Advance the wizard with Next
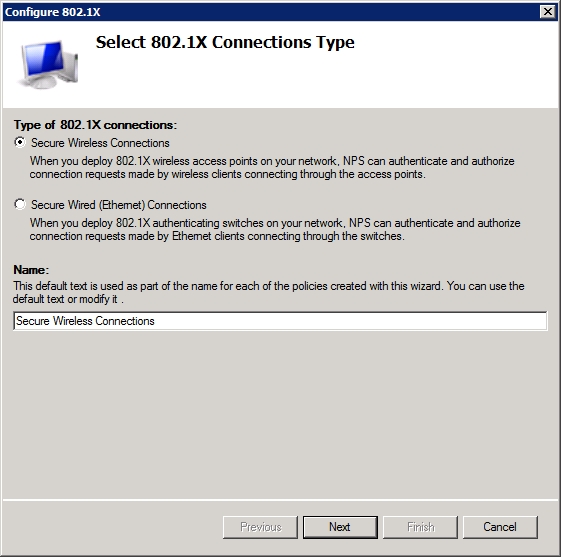Image resolution: width=561 pixels, height=557 pixels. (340, 527)
